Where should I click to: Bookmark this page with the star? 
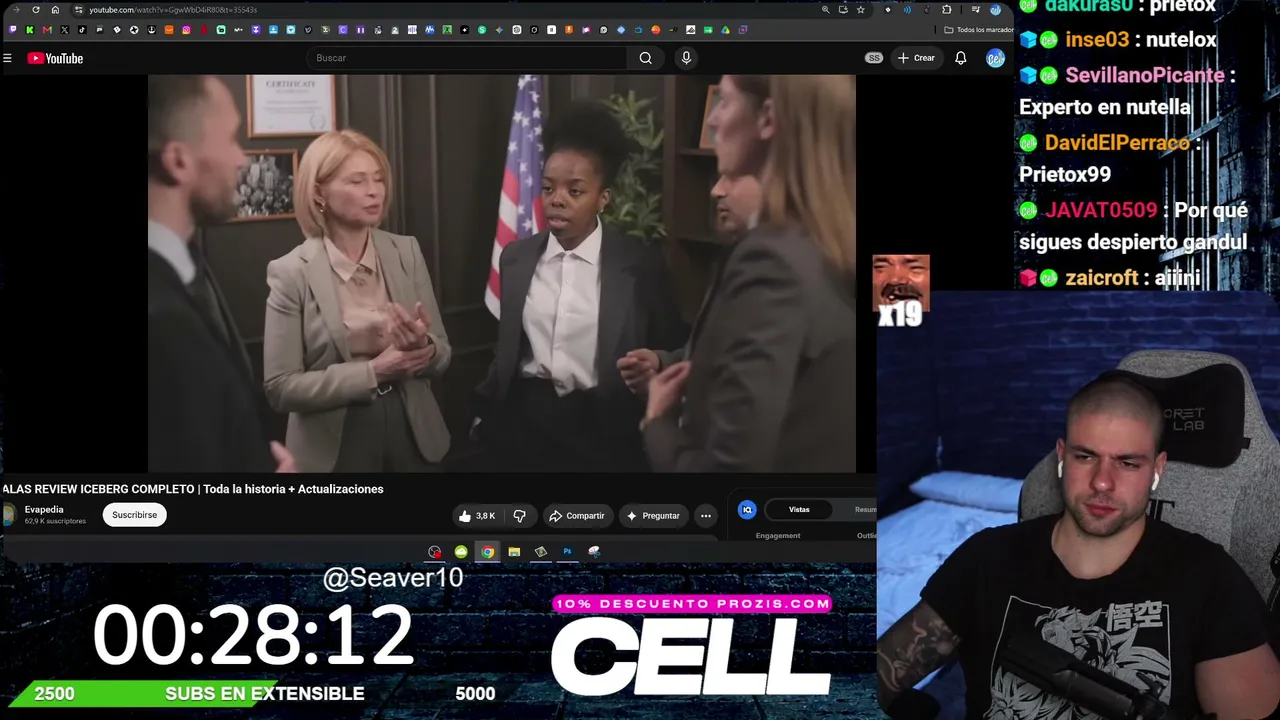(x=860, y=10)
